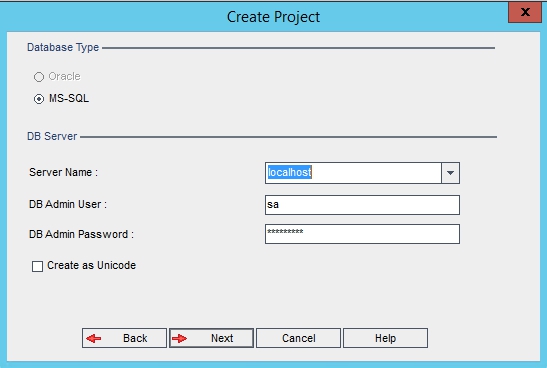Select the Oracle database type radio button

coord(39,77)
